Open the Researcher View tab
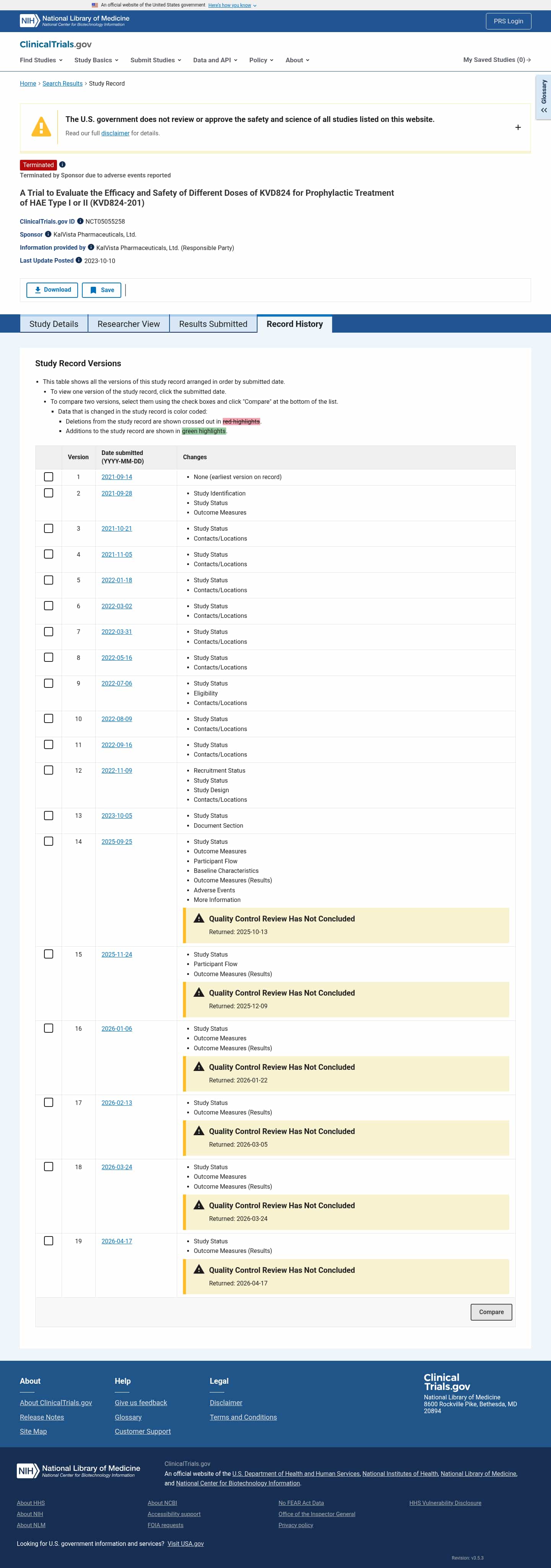551x1568 pixels. coord(129,324)
